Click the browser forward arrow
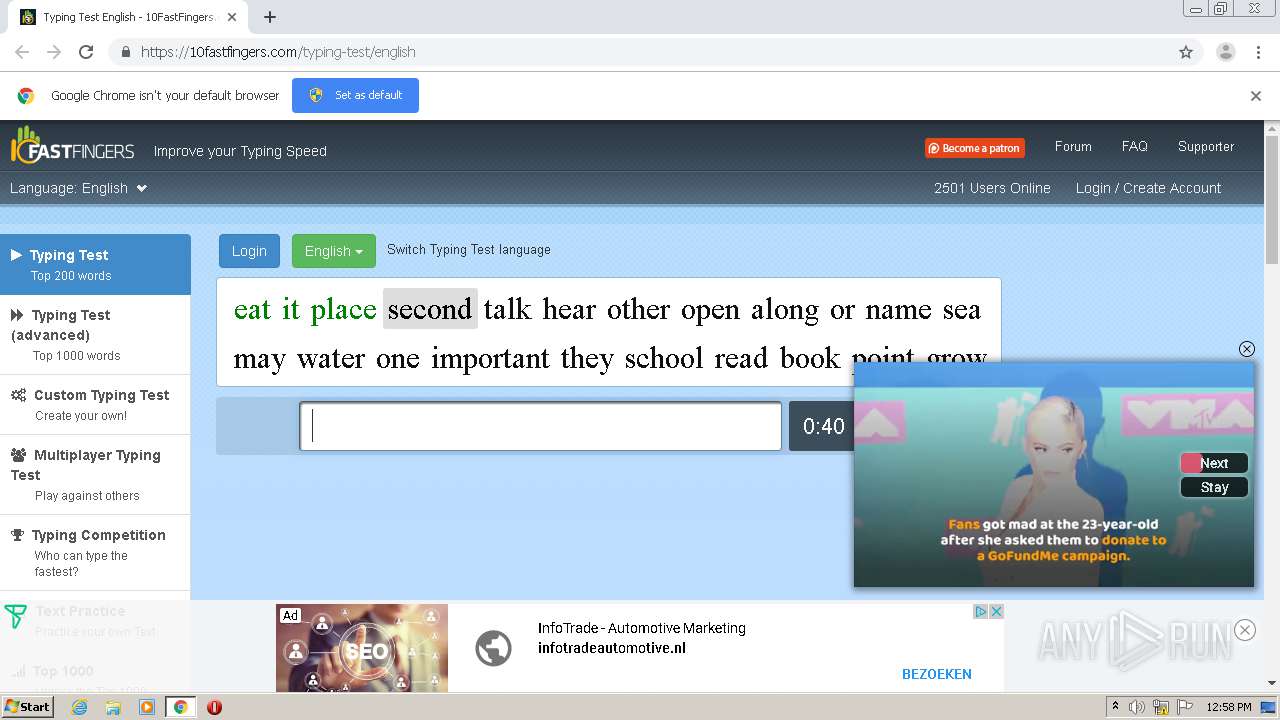The height and width of the screenshot is (720, 1280). click(x=54, y=52)
